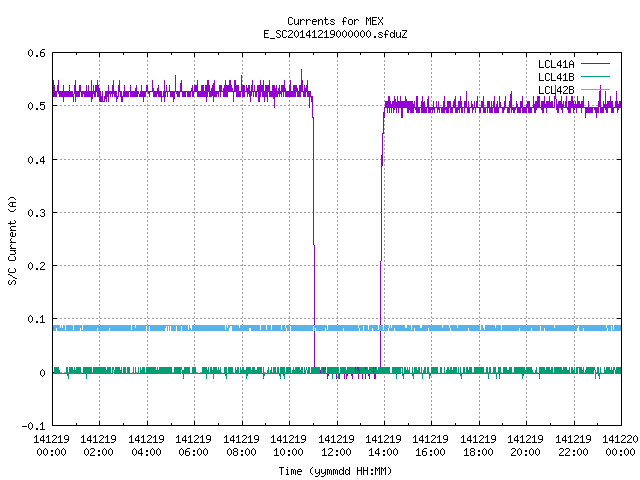640x480 pixels.
Task: Click the purple LCL41A legend line sample
Action: click(x=595, y=64)
